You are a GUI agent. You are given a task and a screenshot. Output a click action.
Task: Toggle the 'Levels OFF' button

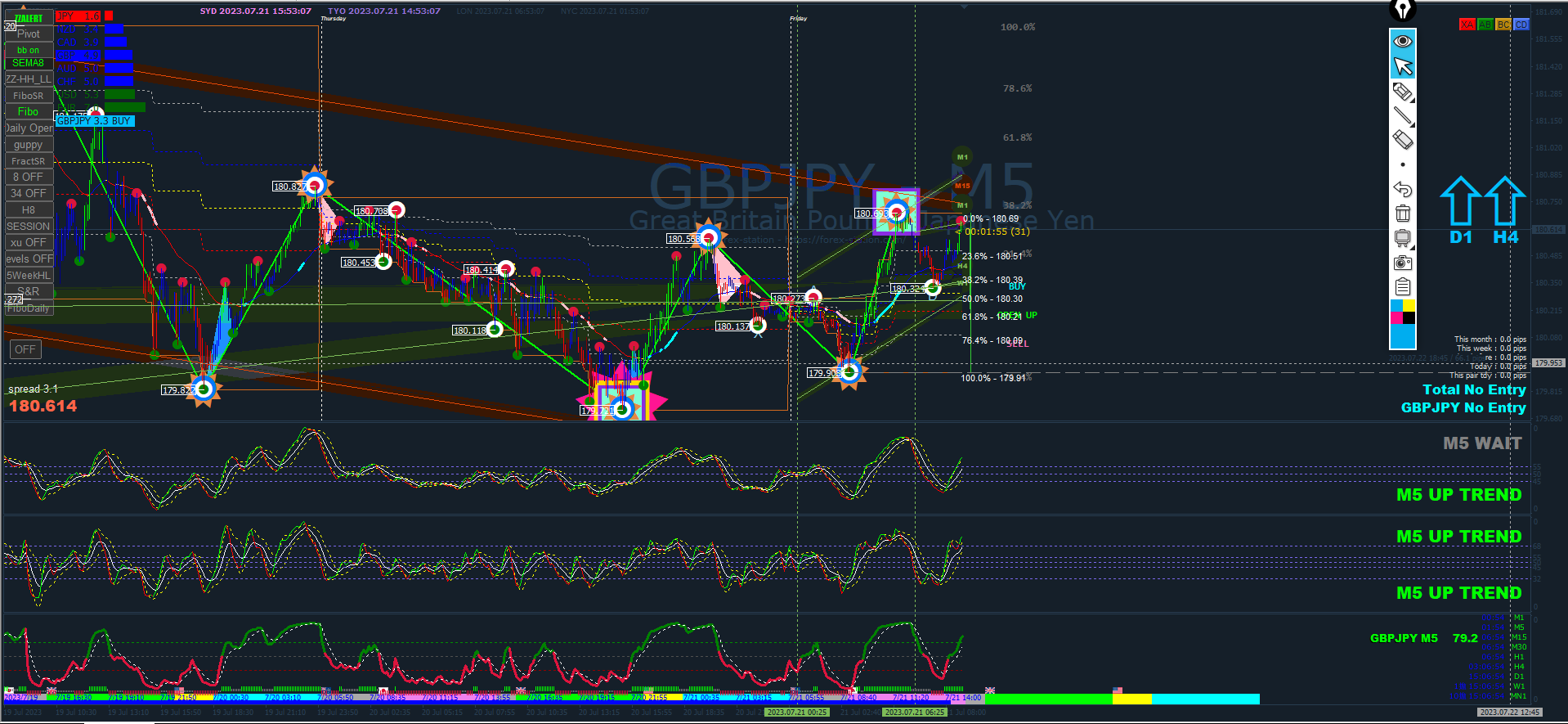pyautogui.click(x=29, y=259)
